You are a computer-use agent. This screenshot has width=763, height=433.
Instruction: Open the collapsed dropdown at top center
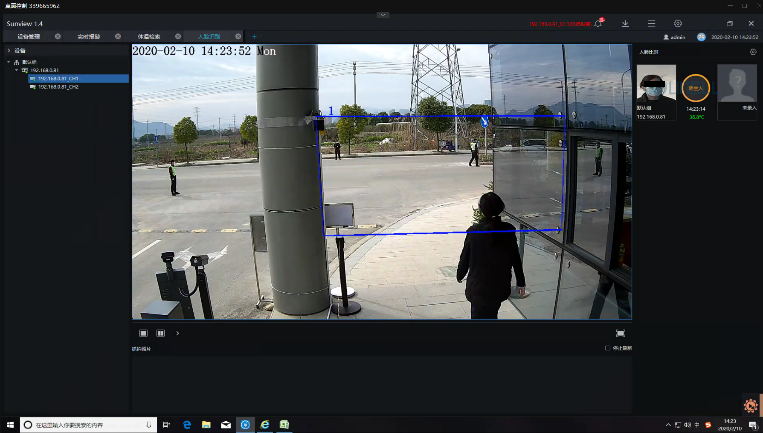(x=381, y=15)
